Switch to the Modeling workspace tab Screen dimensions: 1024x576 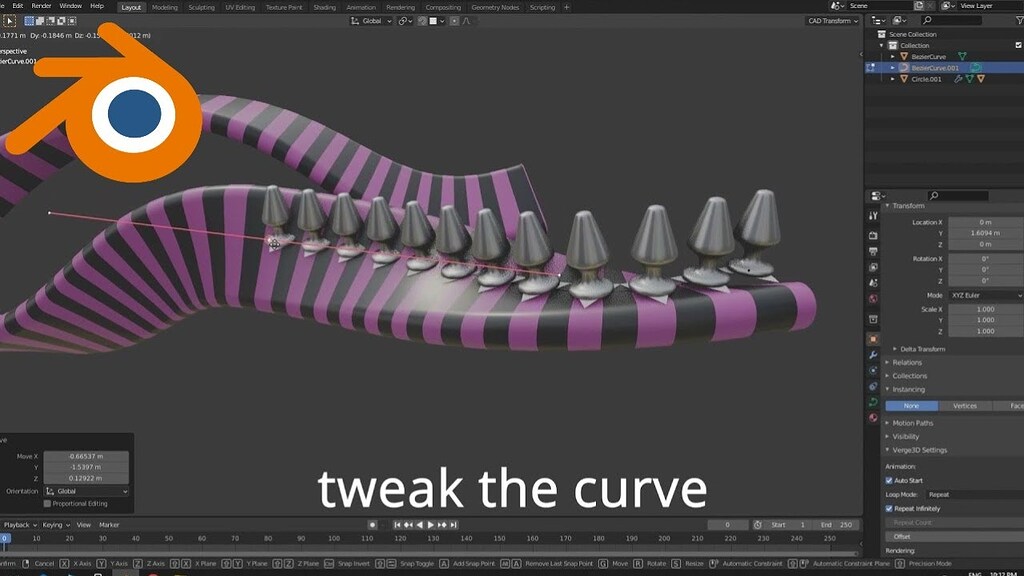[165, 7]
